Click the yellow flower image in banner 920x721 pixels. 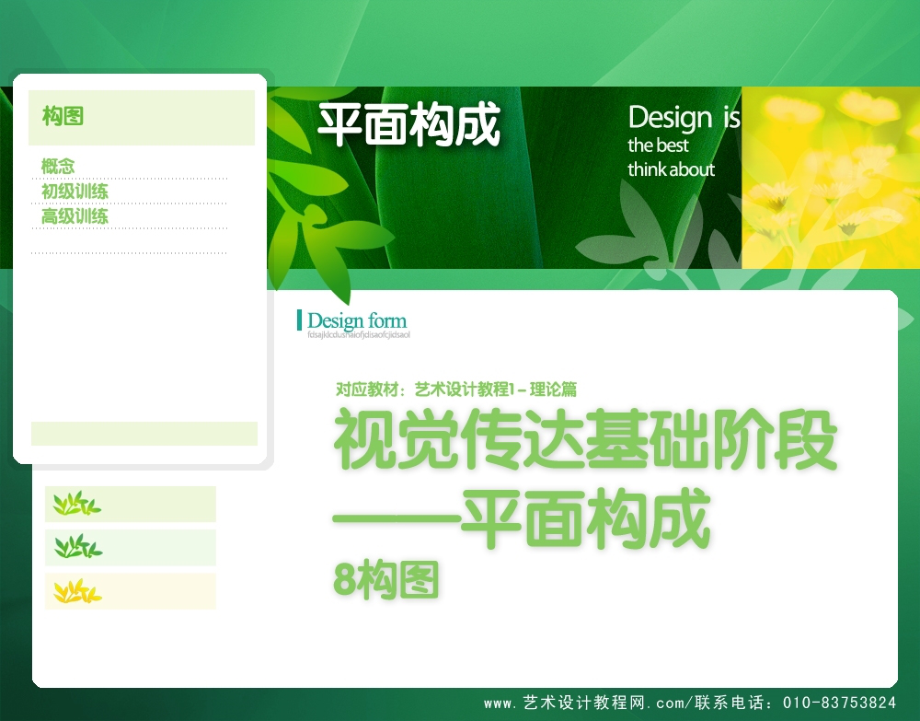pos(830,177)
